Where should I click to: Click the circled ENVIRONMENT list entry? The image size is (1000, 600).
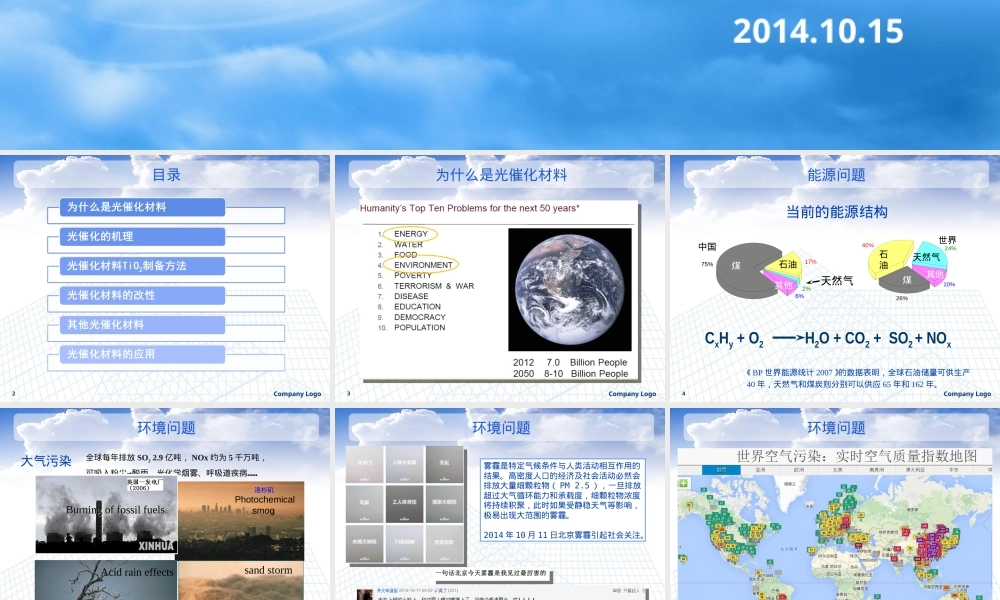pyautogui.click(x=422, y=265)
